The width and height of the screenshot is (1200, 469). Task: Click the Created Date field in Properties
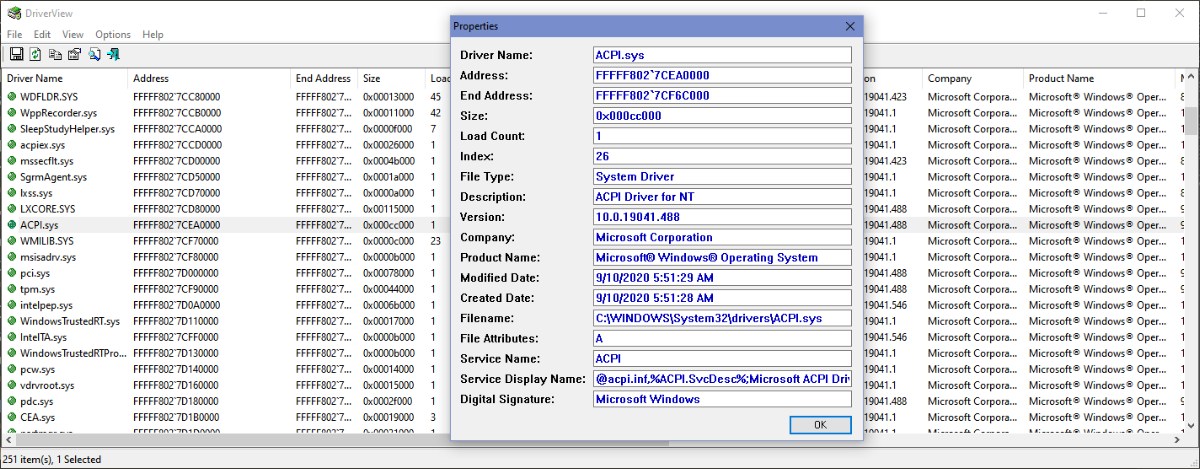pos(722,298)
